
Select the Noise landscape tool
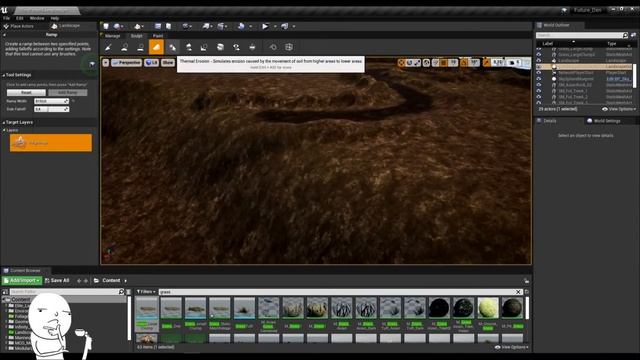(204, 47)
